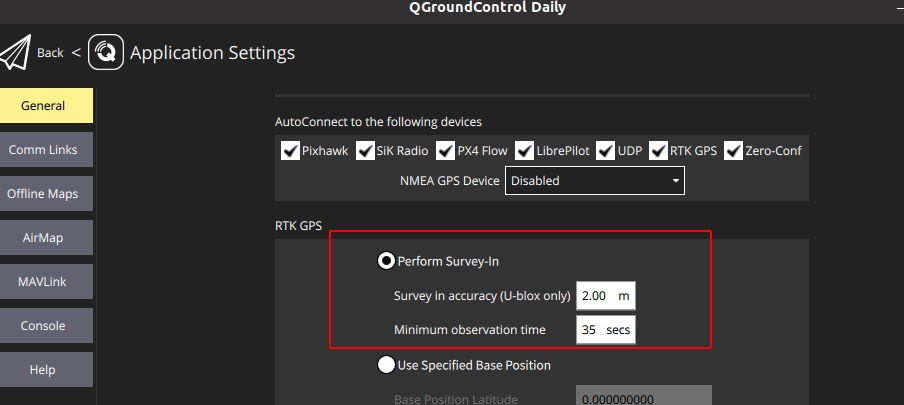This screenshot has width=904, height=405.
Task: Open the Help tab
Action: (46, 369)
